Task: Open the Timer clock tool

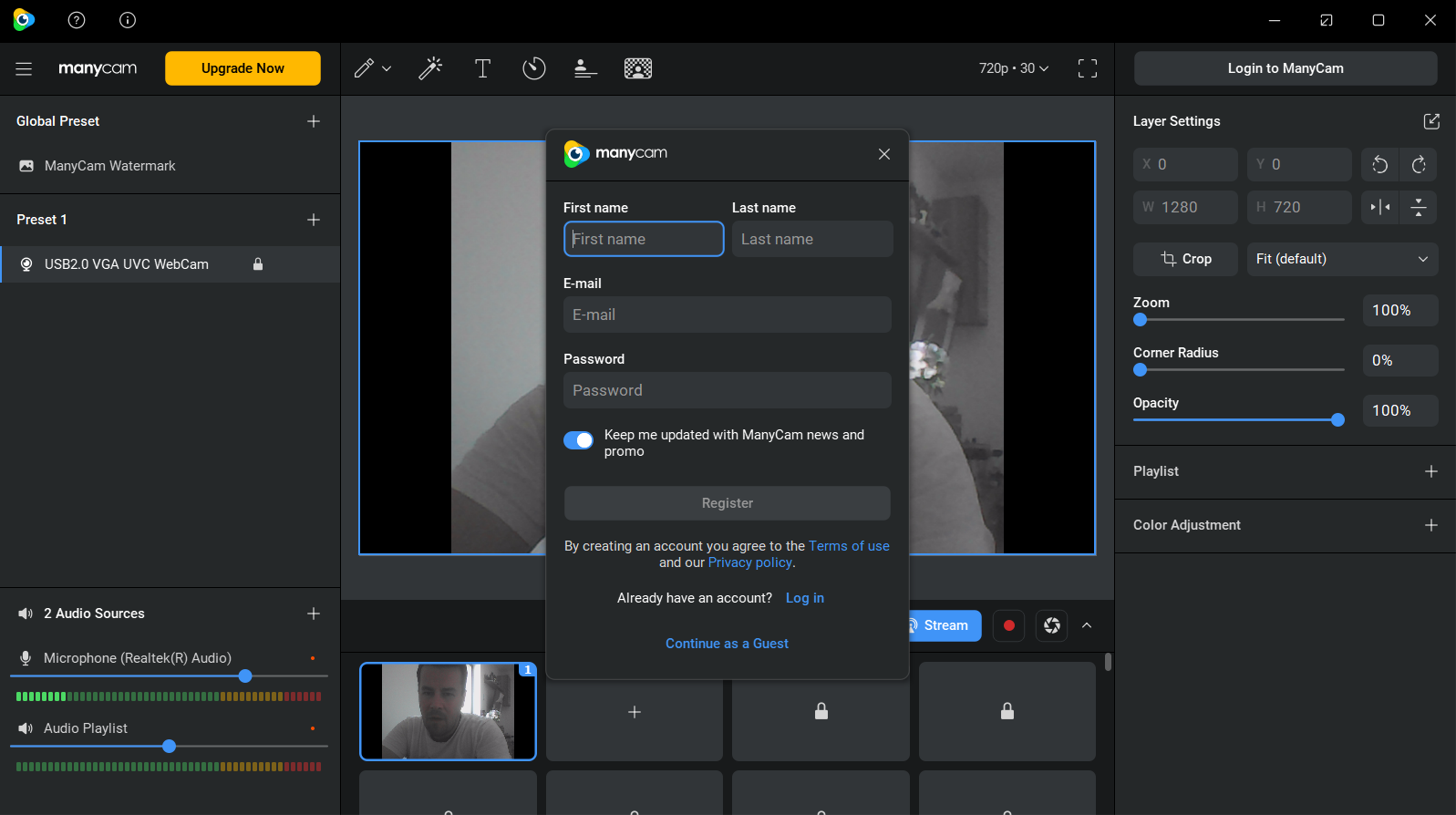Action: pos(533,68)
